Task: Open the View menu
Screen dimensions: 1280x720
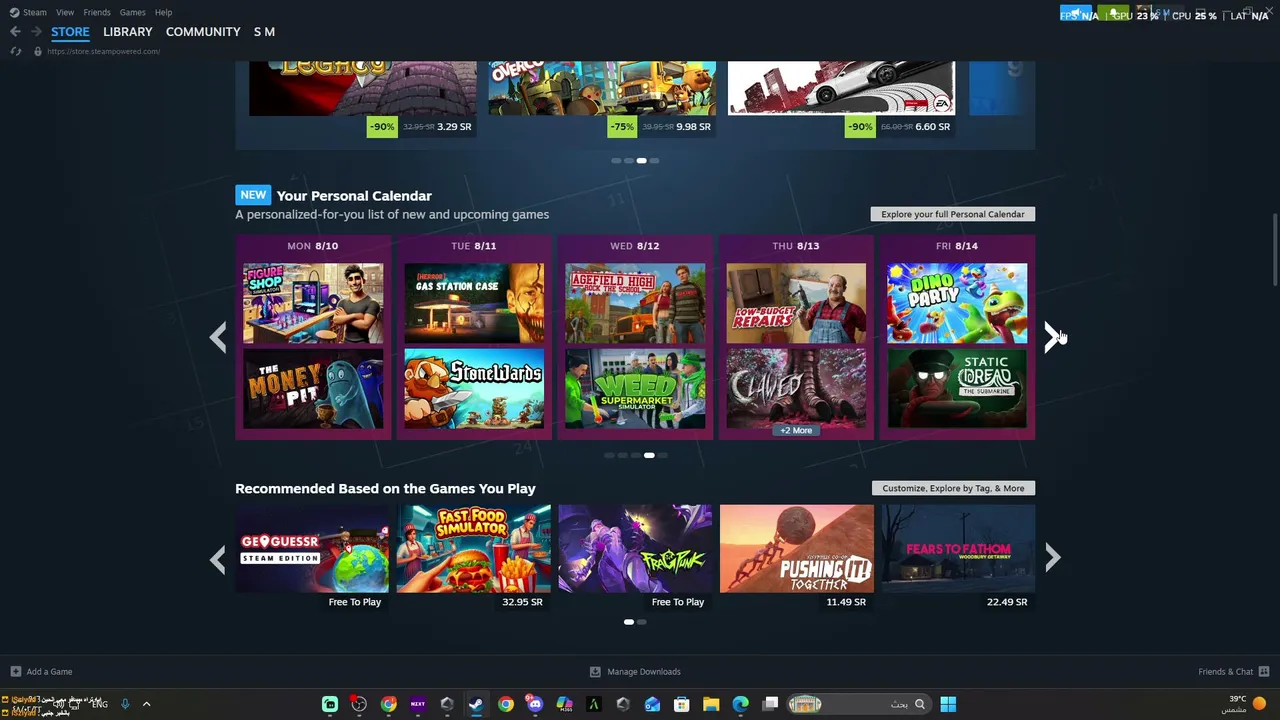Action: tap(65, 12)
